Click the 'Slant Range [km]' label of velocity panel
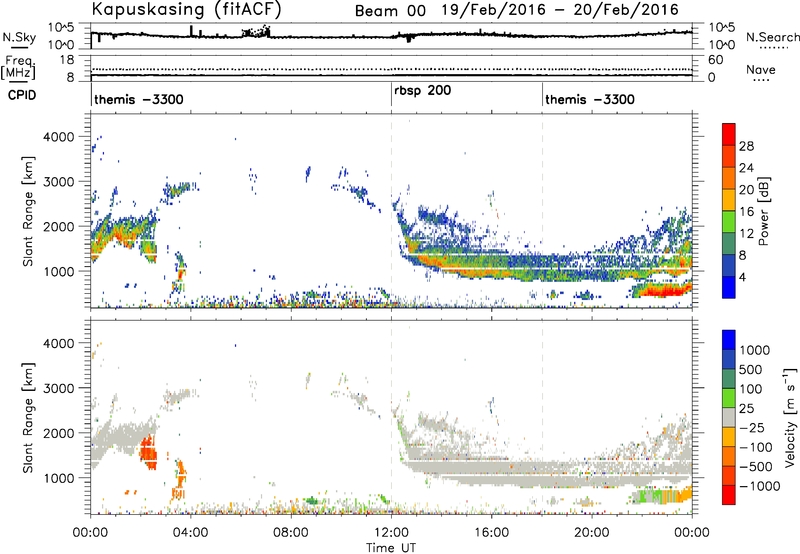 [x=28, y=417]
